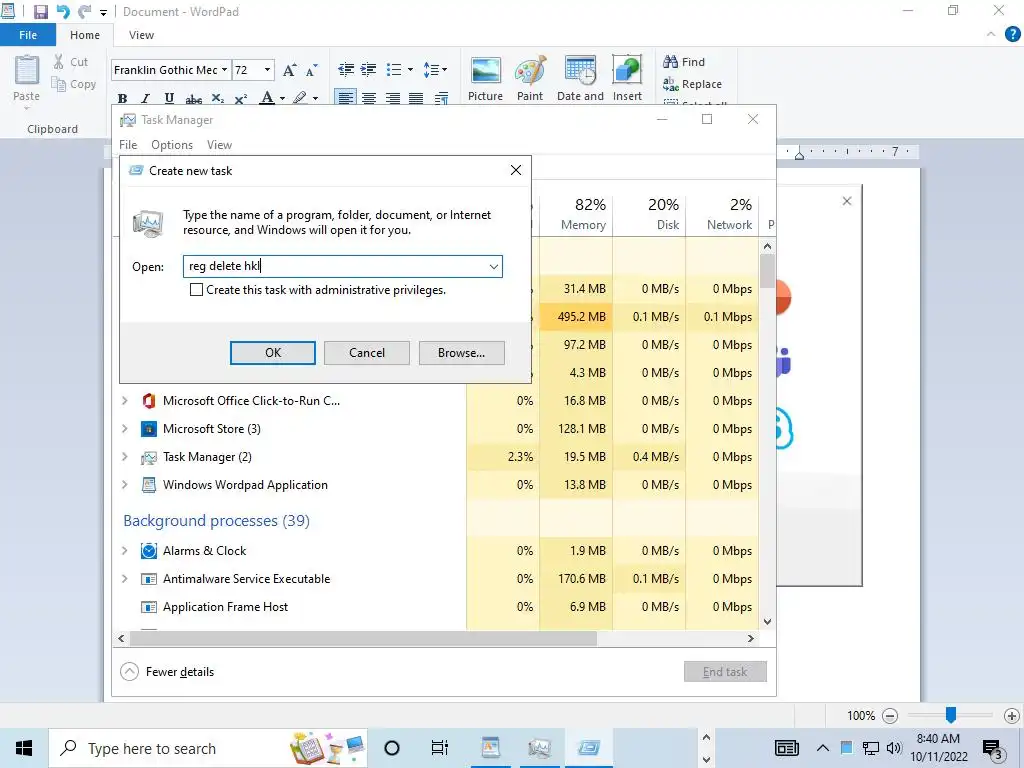
Task: Undo last action in WordPad
Action: (63, 12)
